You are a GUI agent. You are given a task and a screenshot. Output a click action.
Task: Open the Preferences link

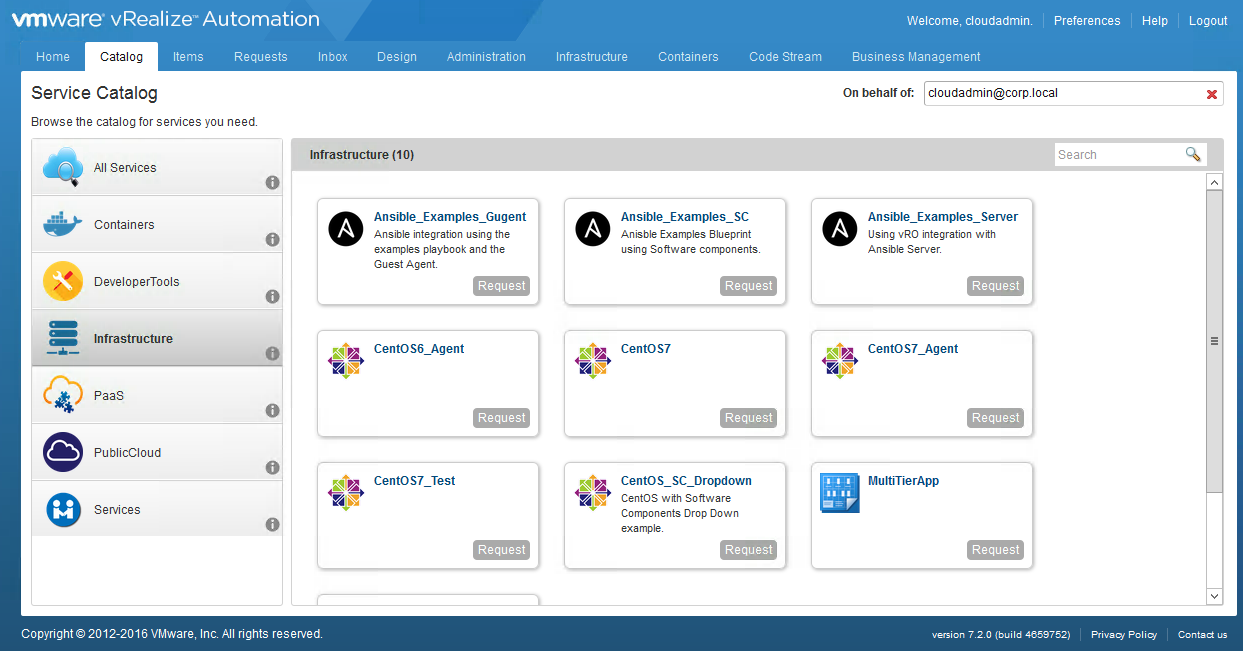coord(1087,21)
